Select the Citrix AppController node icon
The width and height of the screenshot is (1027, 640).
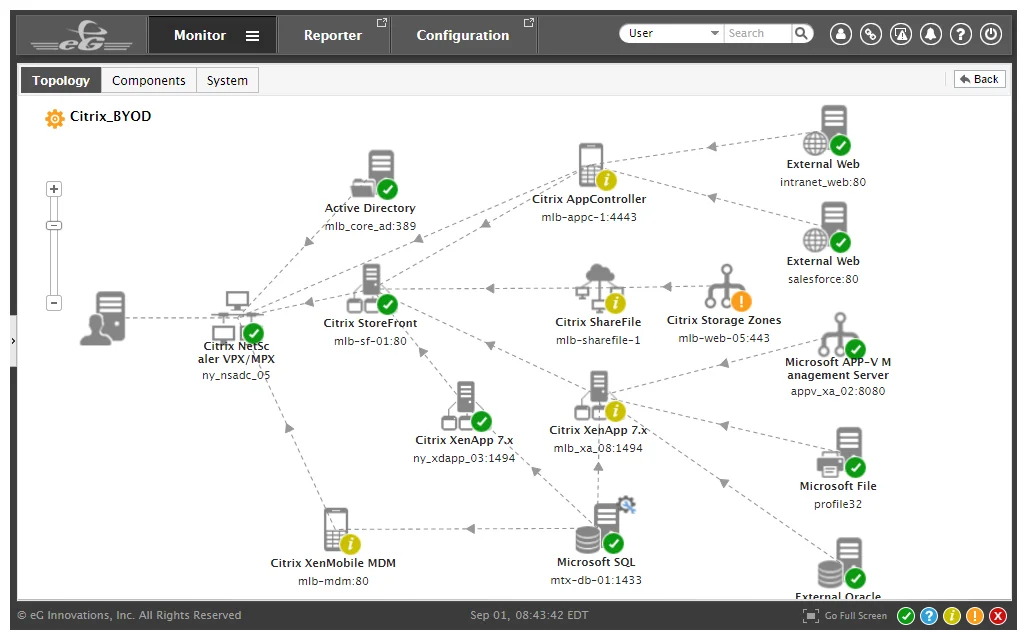596,166
